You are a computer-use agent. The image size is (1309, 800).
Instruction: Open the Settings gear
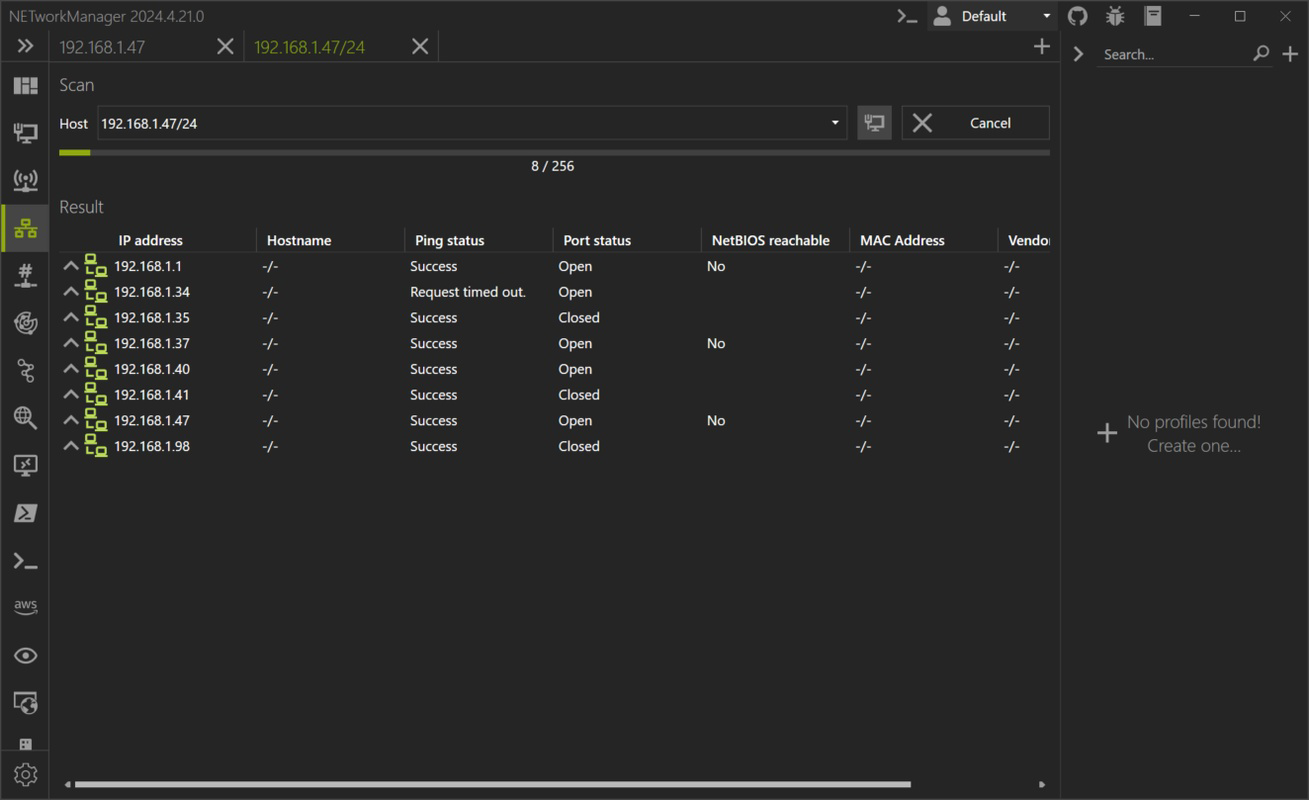(x=25, y=775)
